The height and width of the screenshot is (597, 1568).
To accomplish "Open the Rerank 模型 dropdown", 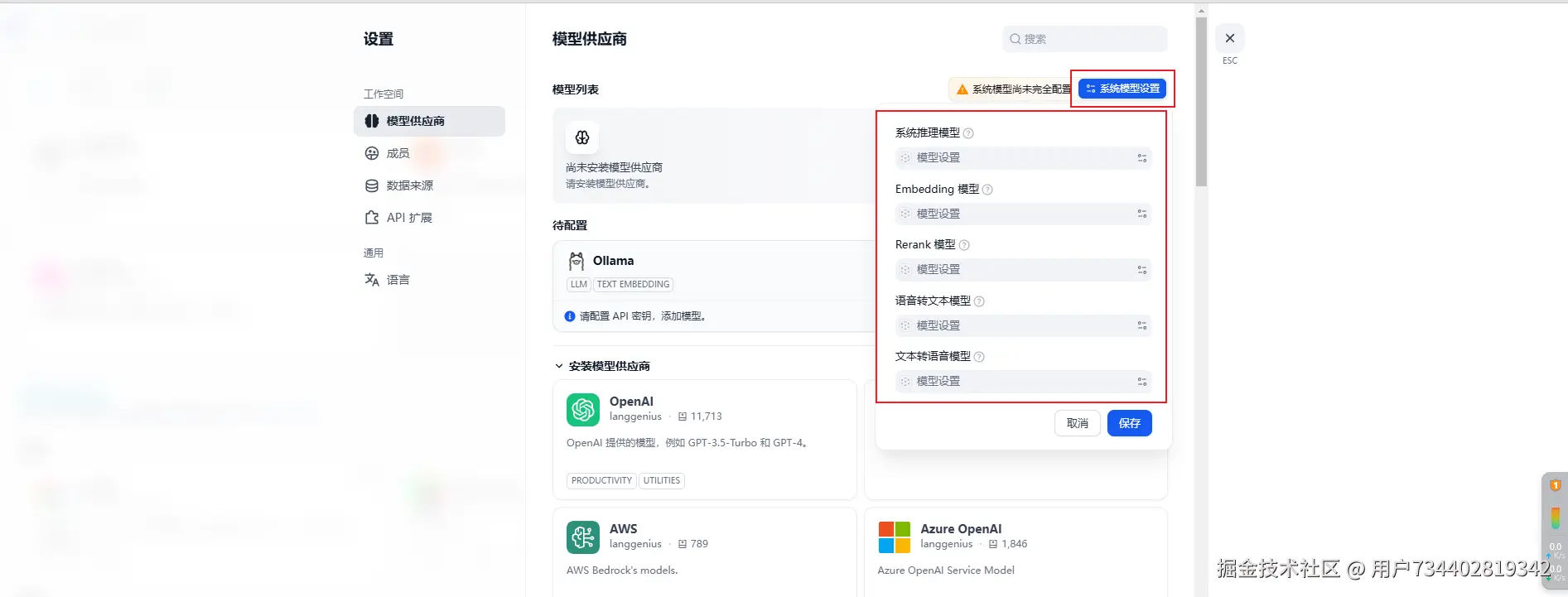I will [x=1023, y=269].
